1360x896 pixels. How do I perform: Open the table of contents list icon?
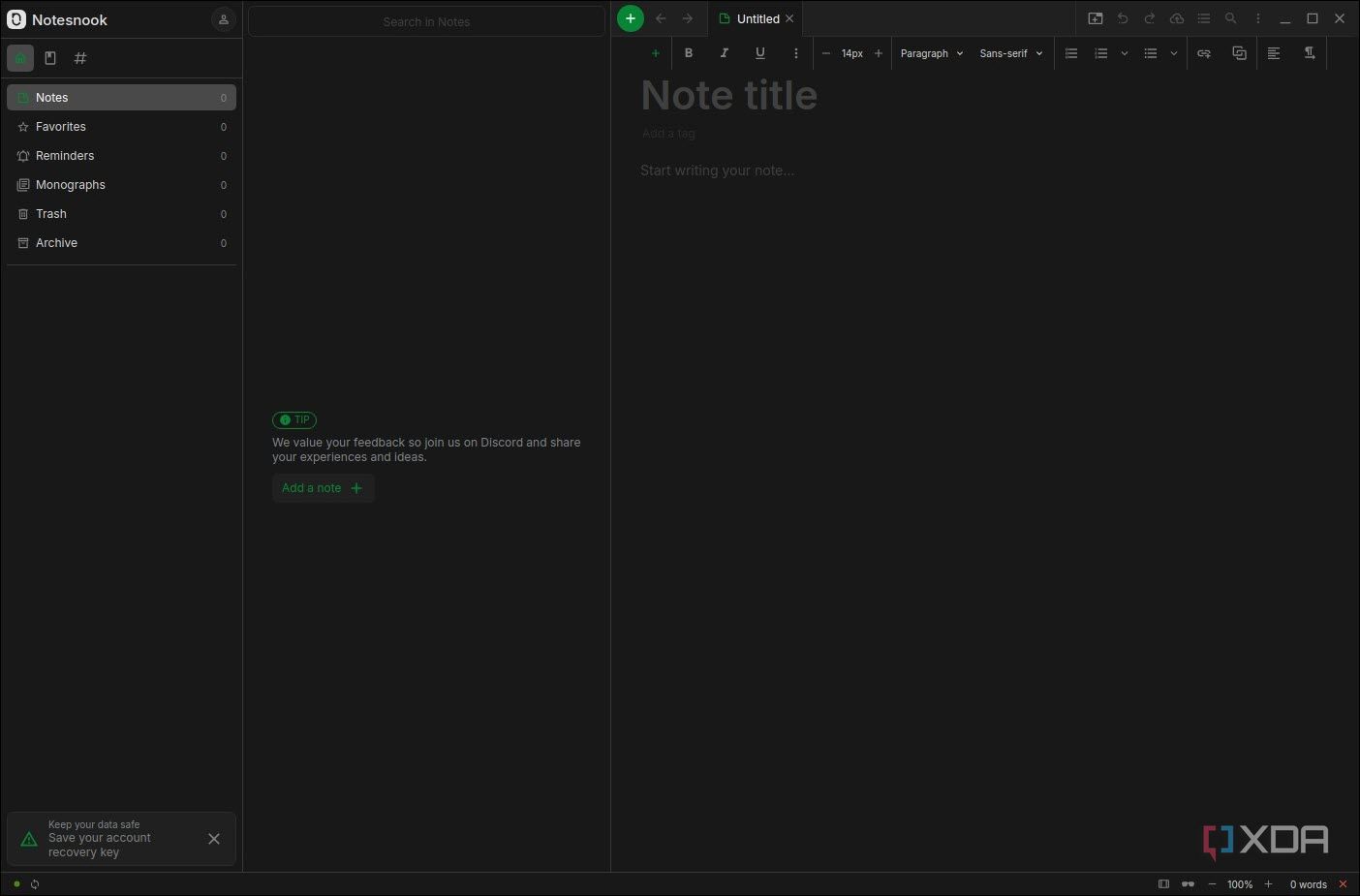point(1204,18)
